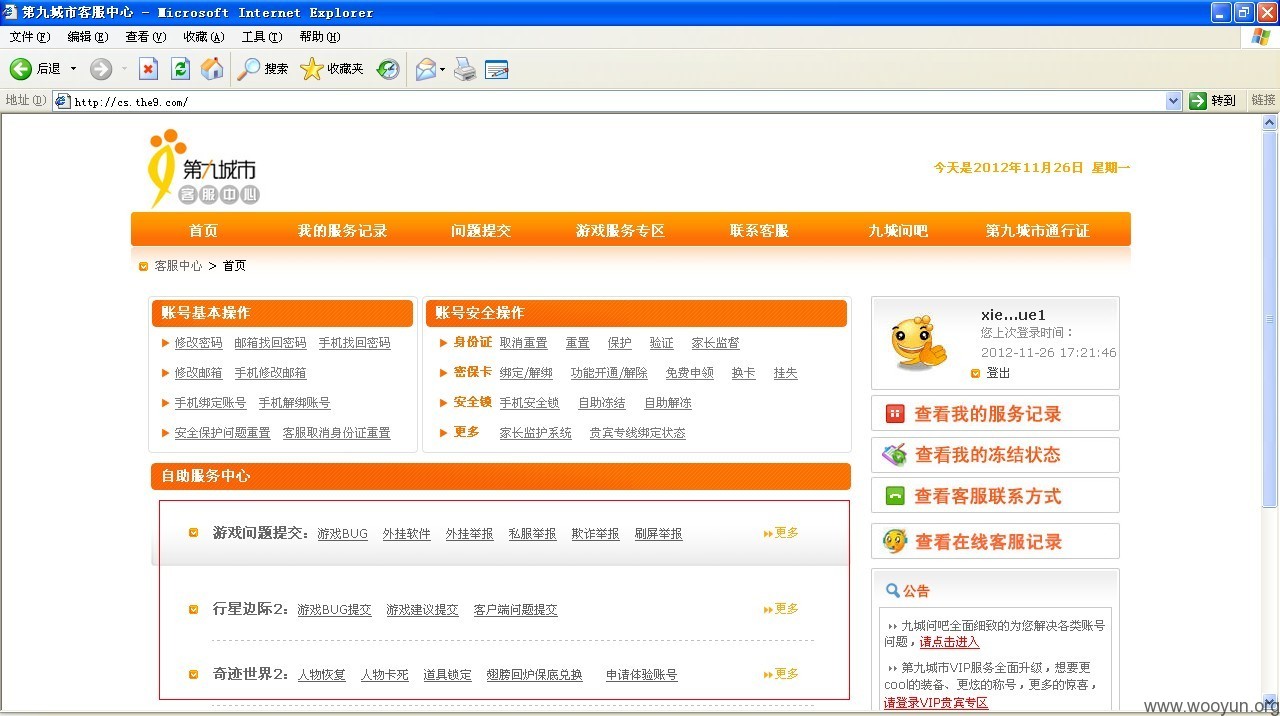Expand 更多 in the 奇迹世界2 row
The image size is (1280, 716).
(x=781, y=674)
